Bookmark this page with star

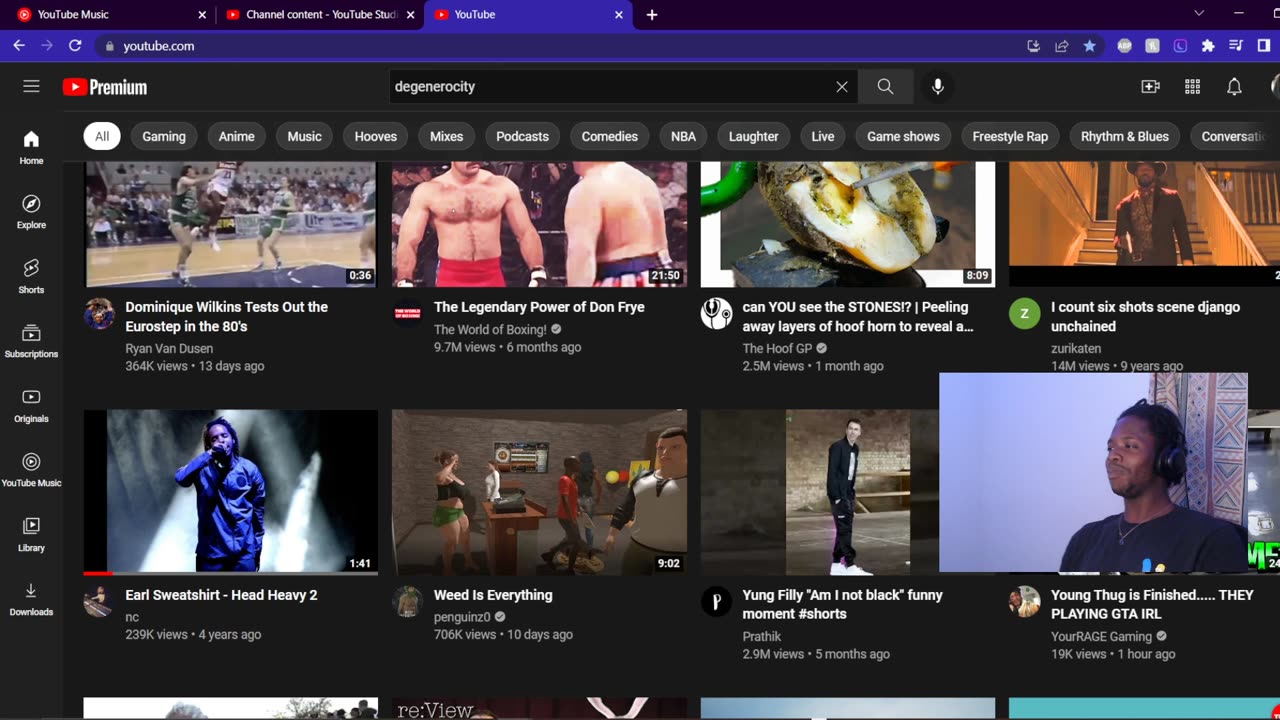[x=1089, y=46]
